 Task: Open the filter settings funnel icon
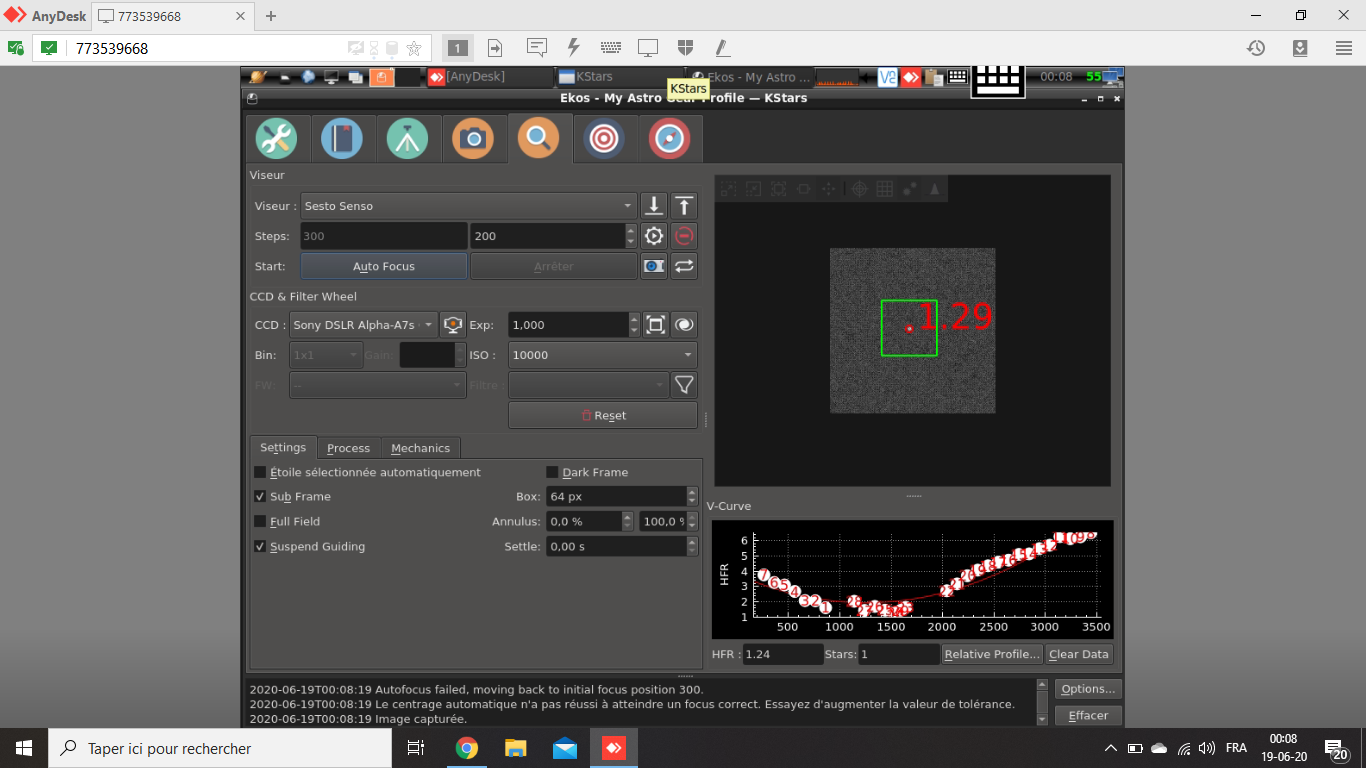684,385
